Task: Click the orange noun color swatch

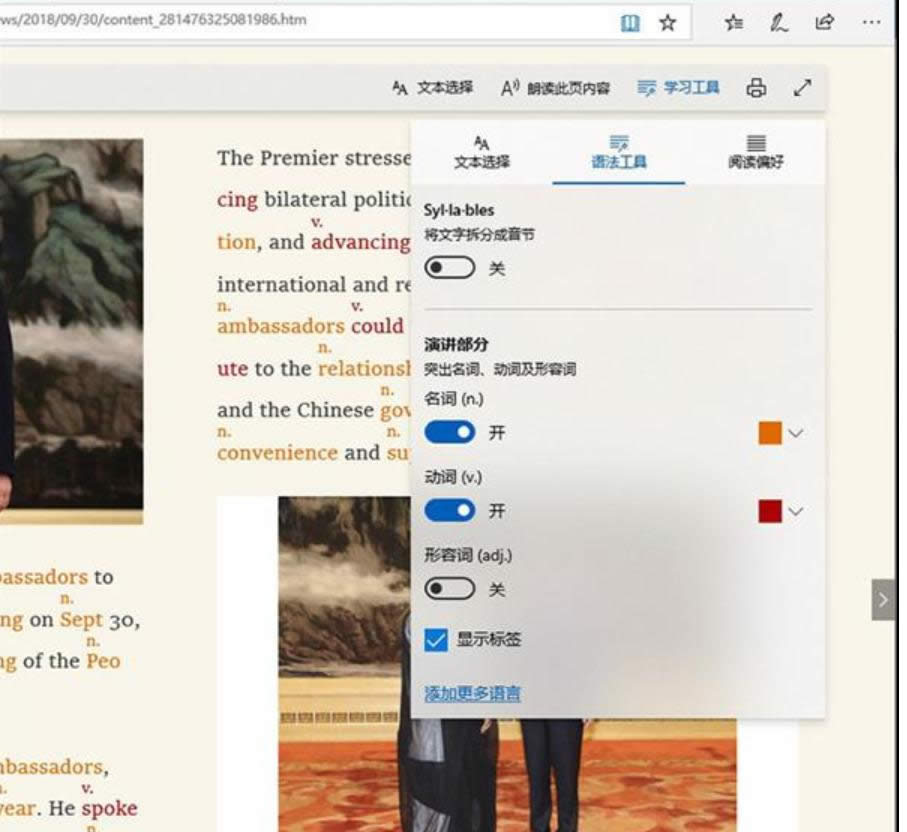Action: coord(770,433)
